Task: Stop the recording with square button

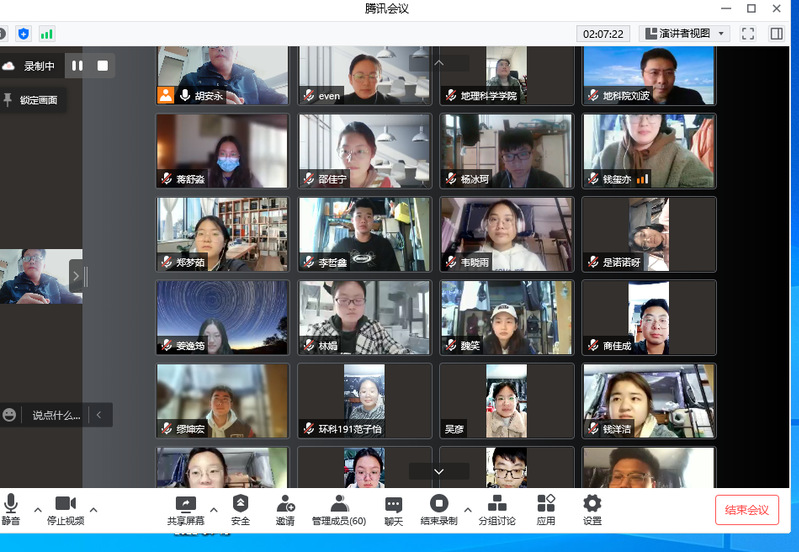Action: (102, 66)
